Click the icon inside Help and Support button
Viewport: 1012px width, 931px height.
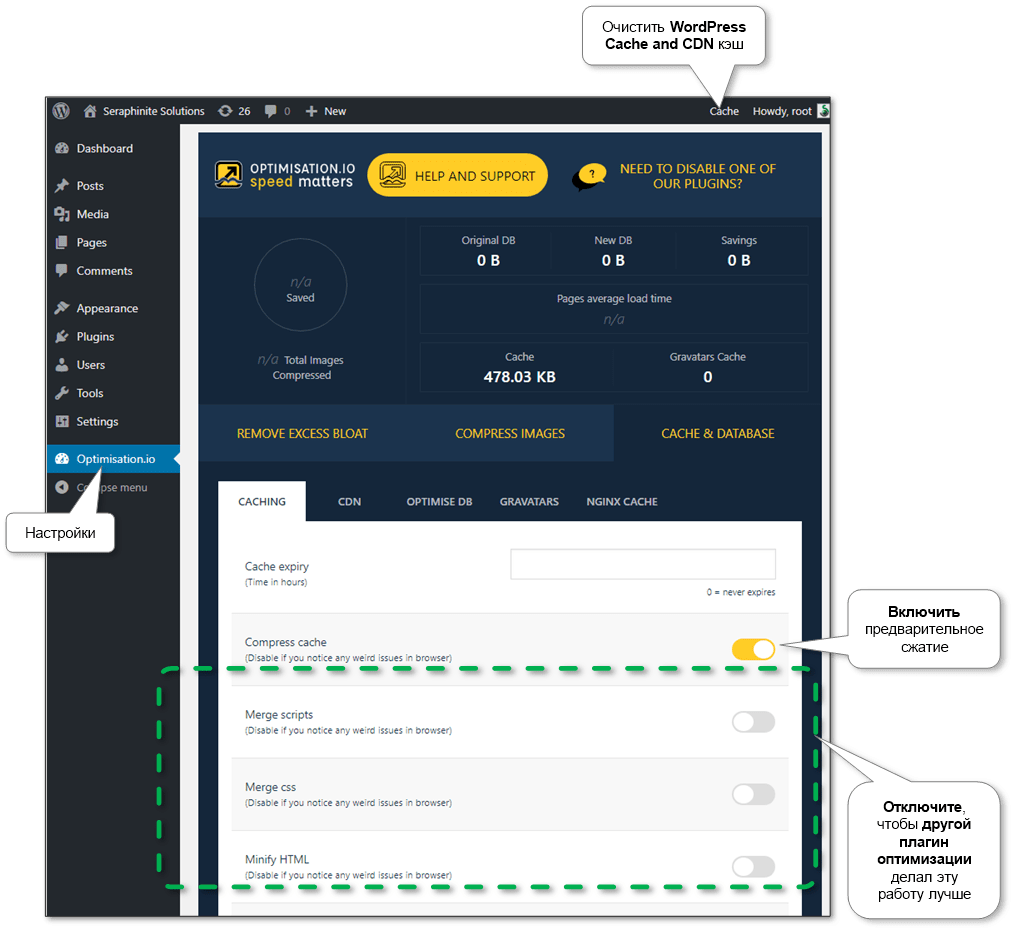(x=392, y=175)
